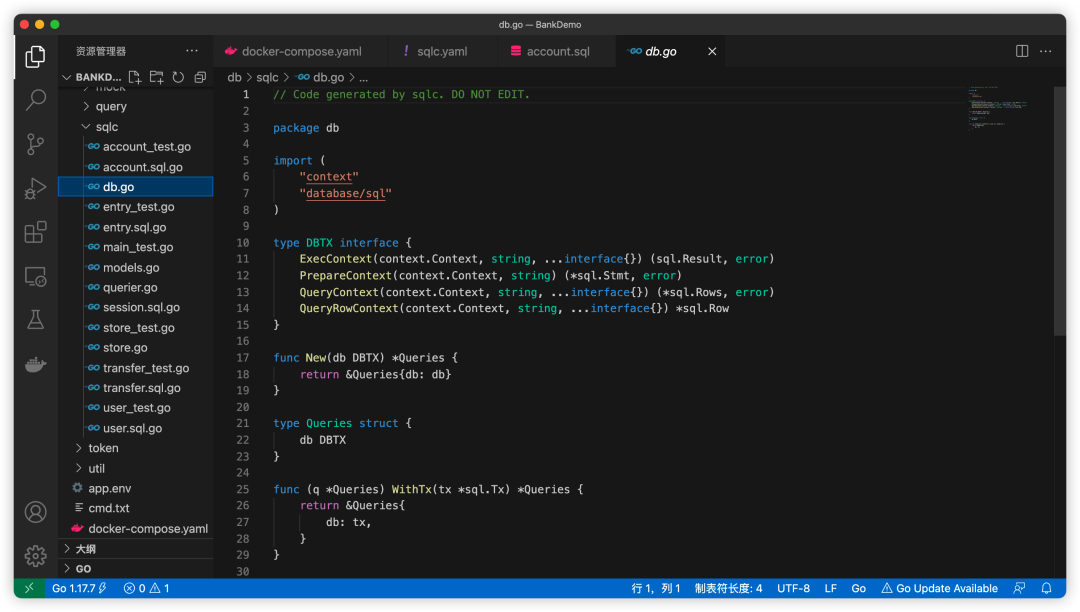Switch to account.sql tab
The image size is (1080, 612).
(x=557, y=52)
